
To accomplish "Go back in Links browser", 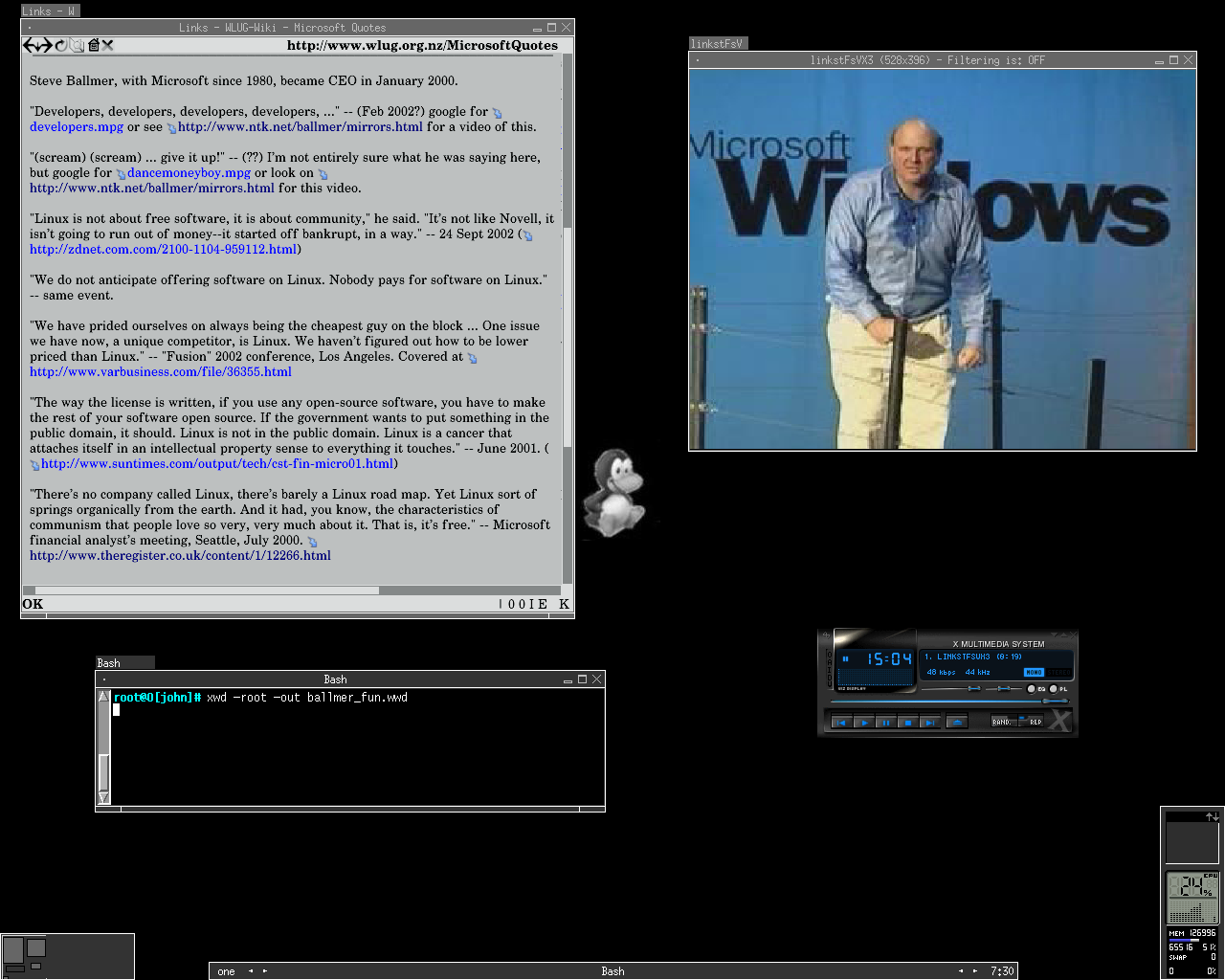I will click(30, 45).
